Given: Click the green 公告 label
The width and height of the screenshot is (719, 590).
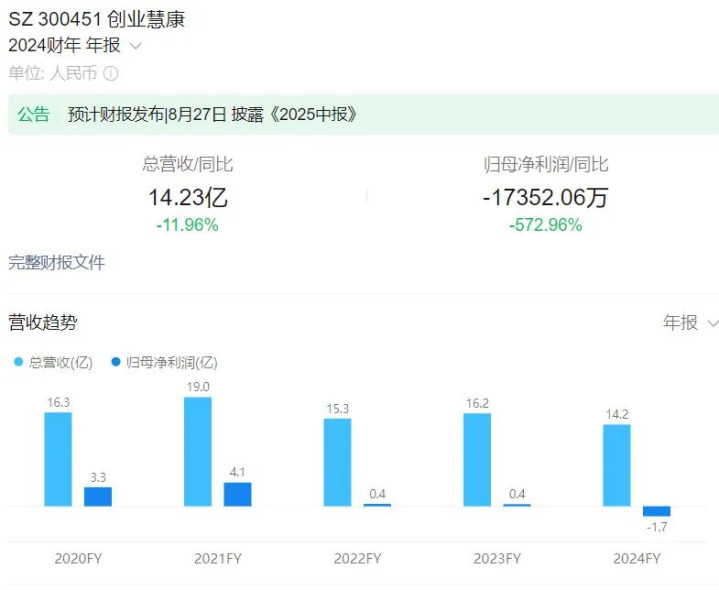Looking at the screenshot, I should [33, 115].
